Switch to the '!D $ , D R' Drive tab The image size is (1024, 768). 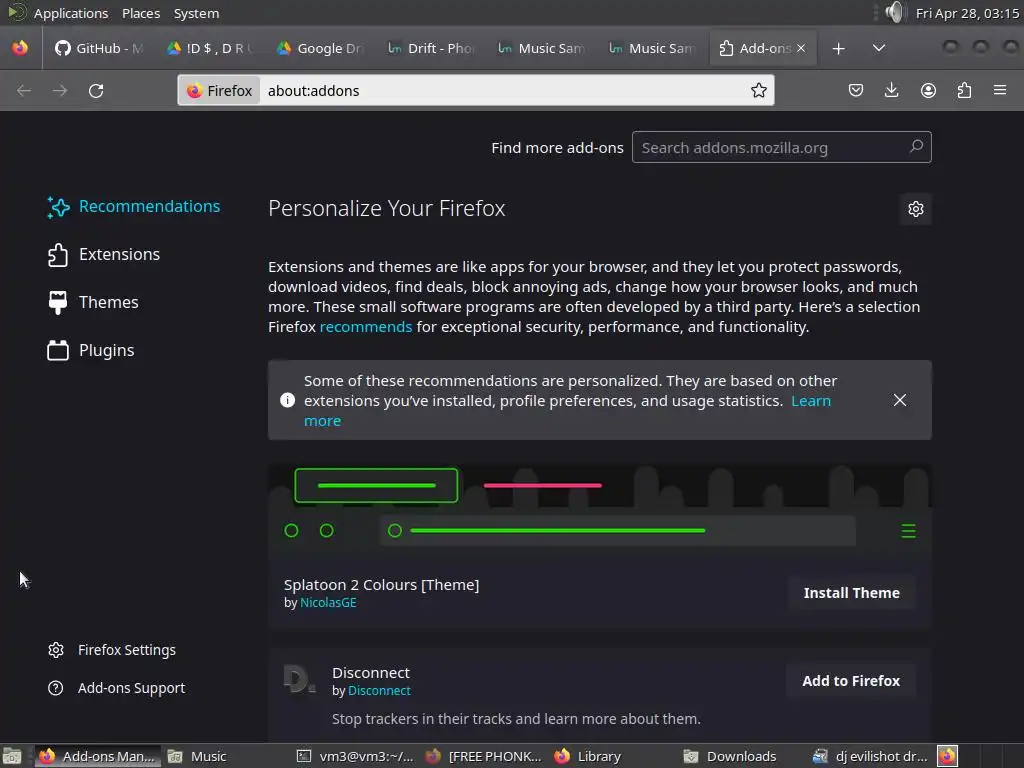click(209, 48)
